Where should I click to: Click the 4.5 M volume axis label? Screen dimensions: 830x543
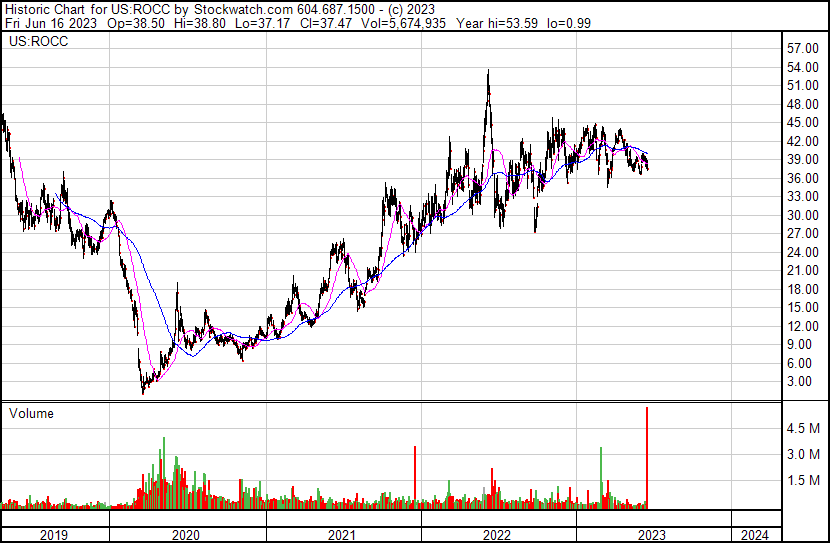803,428
